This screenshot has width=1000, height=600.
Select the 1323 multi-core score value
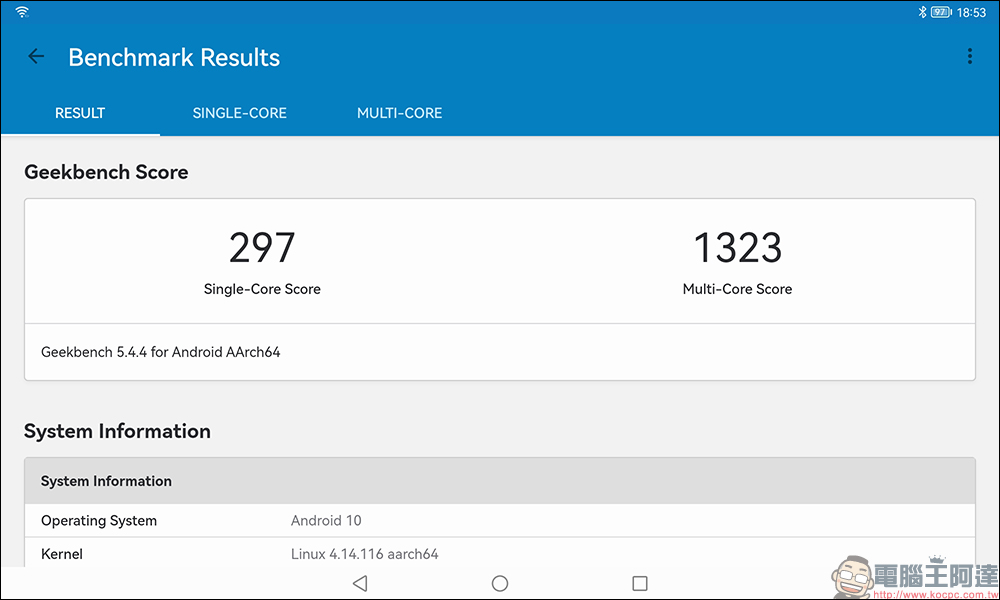737,247
